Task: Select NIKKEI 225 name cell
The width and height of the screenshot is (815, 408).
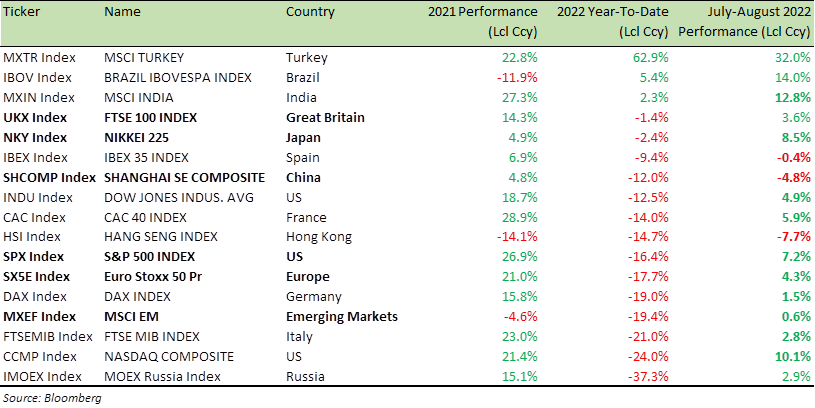Action: point(137,138)
